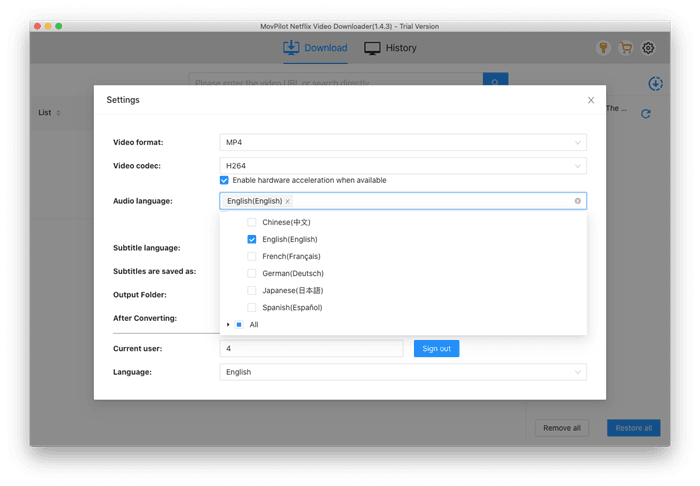Check the German(Deutsch) option

point(252,273)
